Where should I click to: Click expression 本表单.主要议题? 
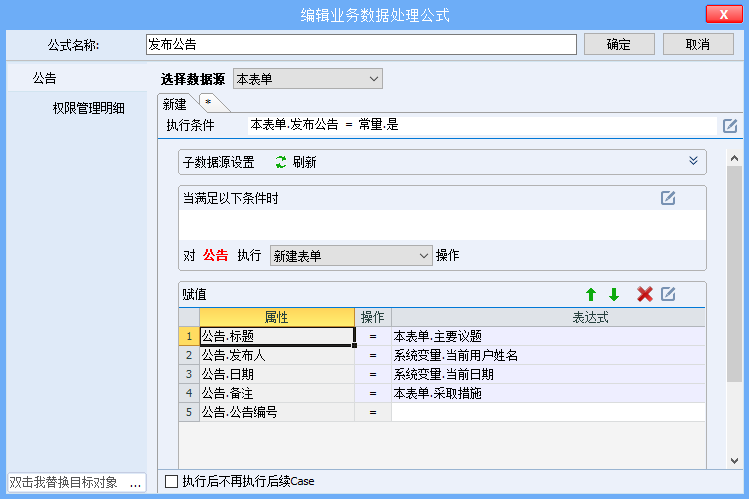548,337
